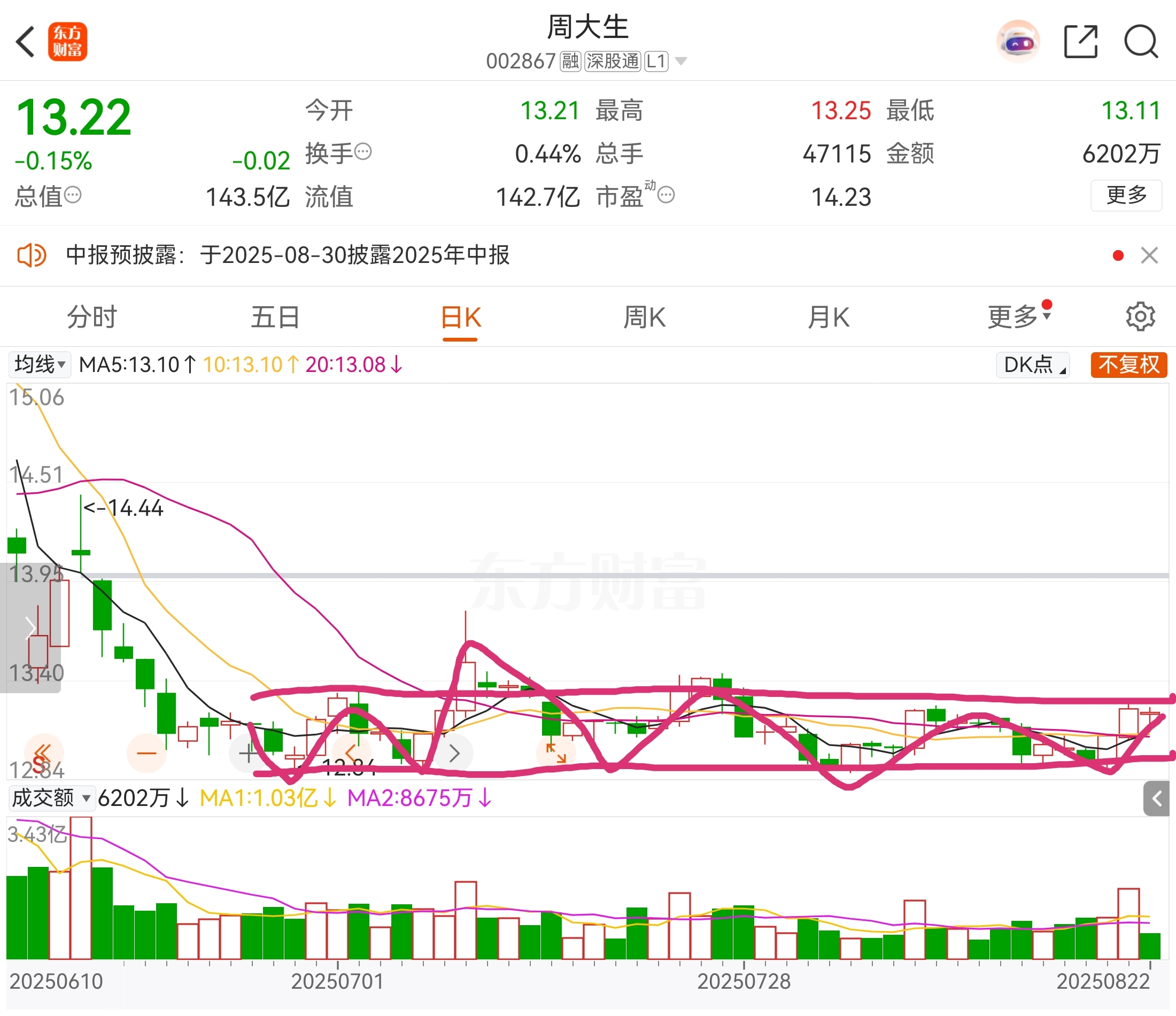Tap the double-left arrow chart control
This screenshot has height=1016, width=1176.
click(43, 753)
